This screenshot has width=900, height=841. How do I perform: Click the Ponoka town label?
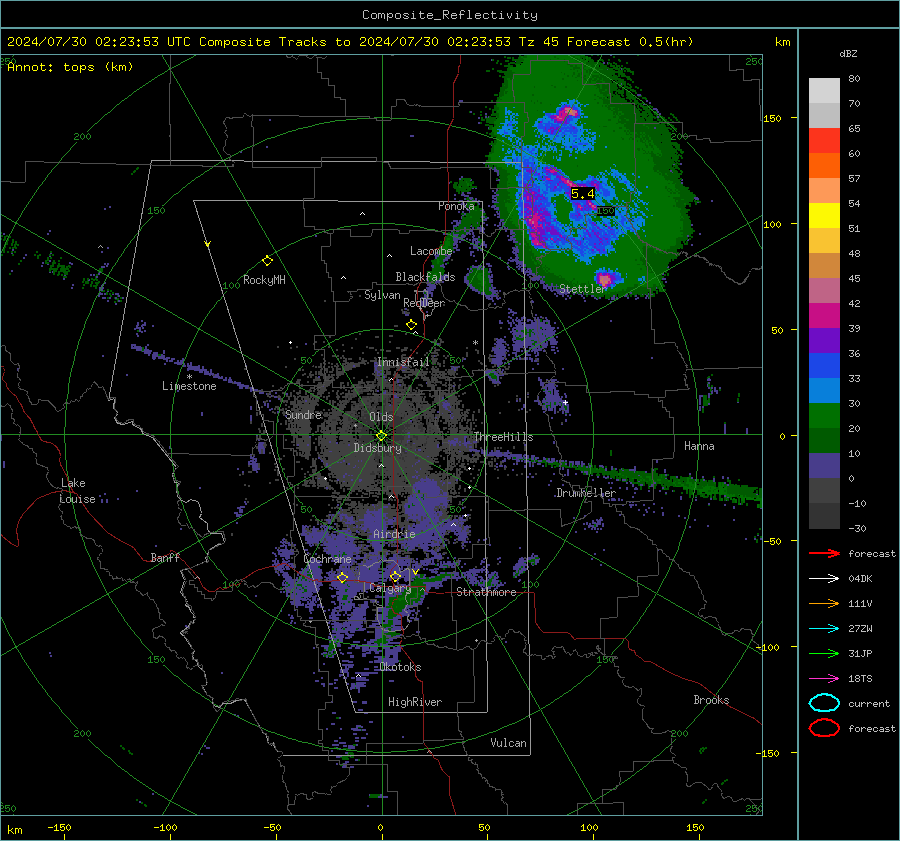point(456,206)
